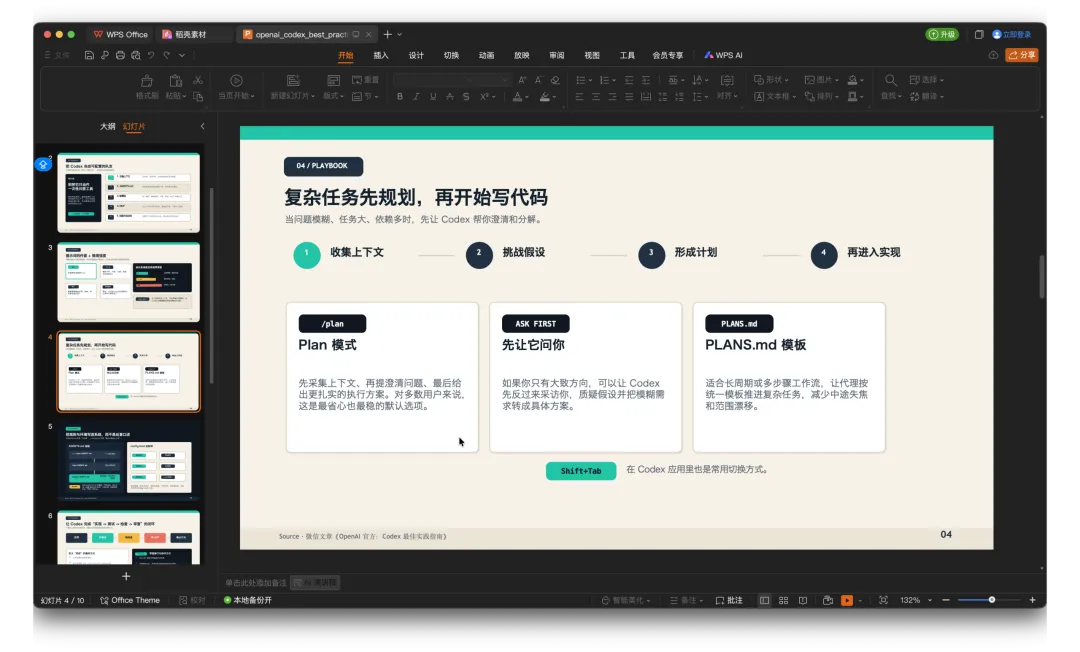Toggle local backup (本地备份开) status

click(x=248, y=600)
